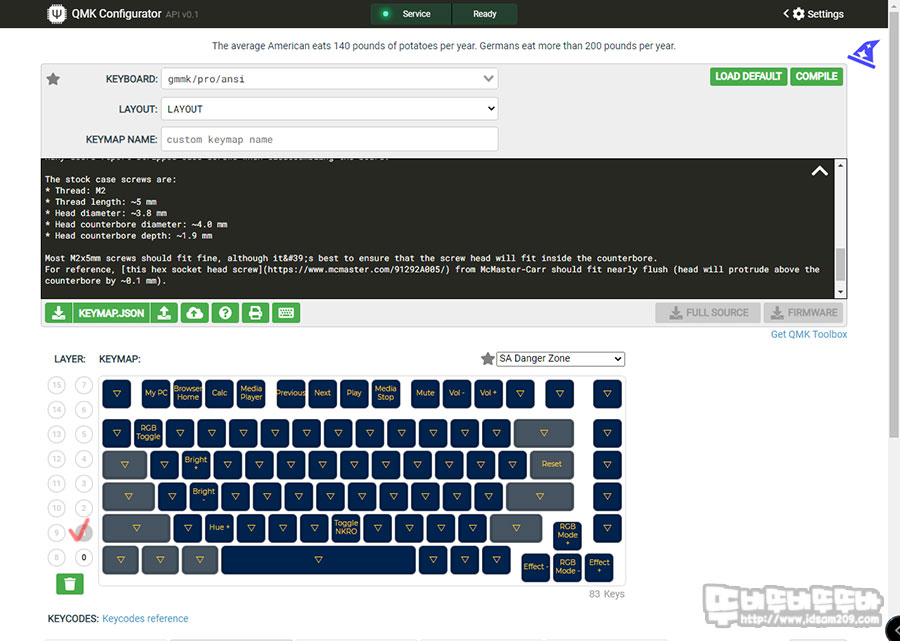
Task: Click the FULL SOURCE button
Action: 708,313
